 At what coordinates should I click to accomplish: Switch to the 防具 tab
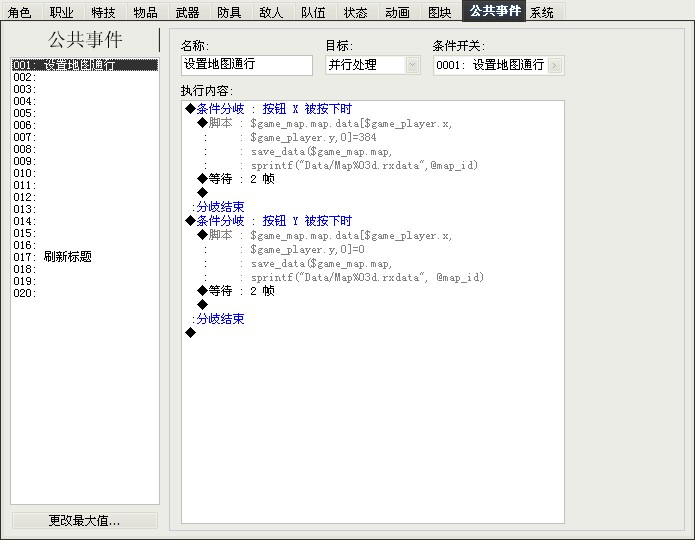[229, 12]
